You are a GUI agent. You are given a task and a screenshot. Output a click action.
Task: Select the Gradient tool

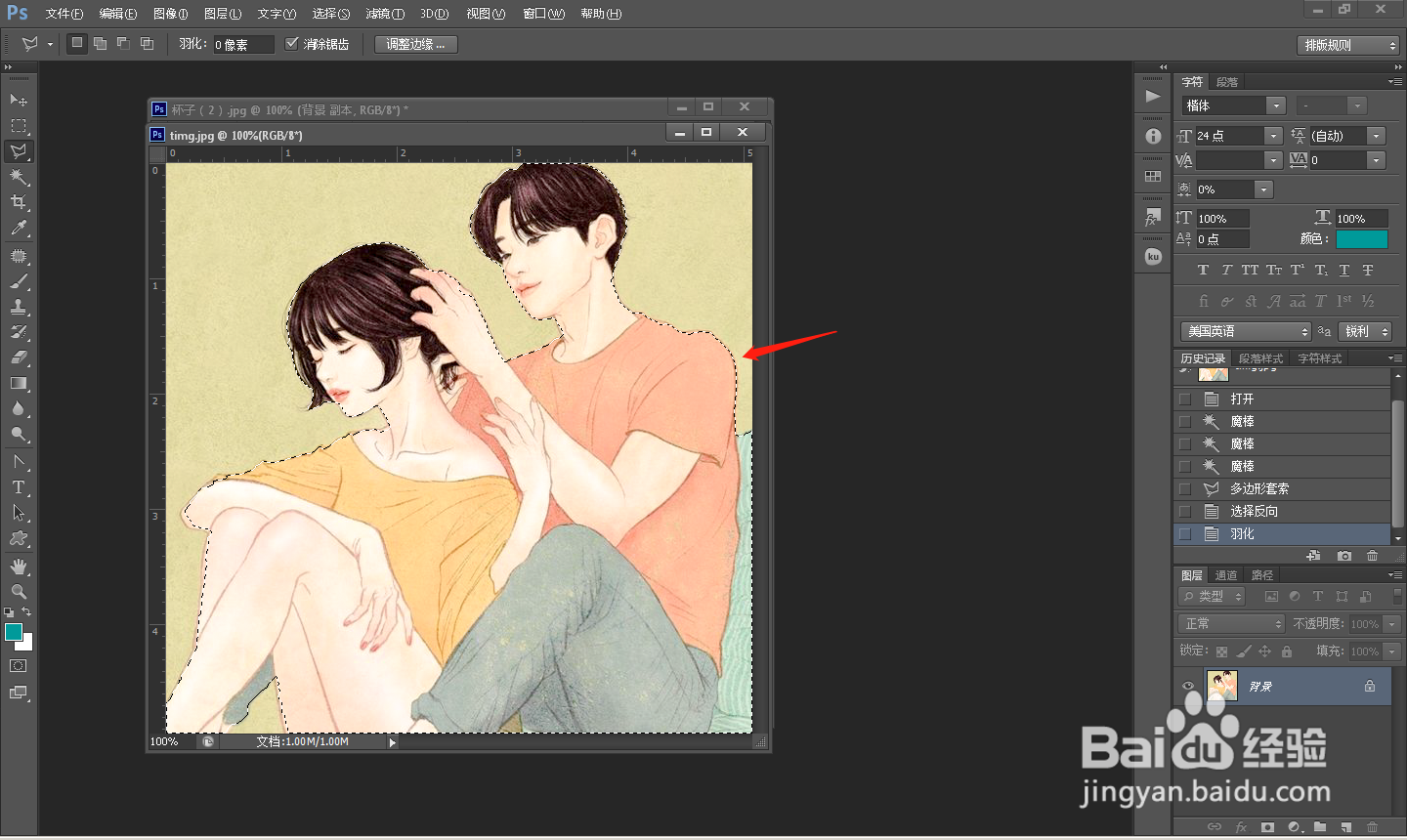click(19, 383)
